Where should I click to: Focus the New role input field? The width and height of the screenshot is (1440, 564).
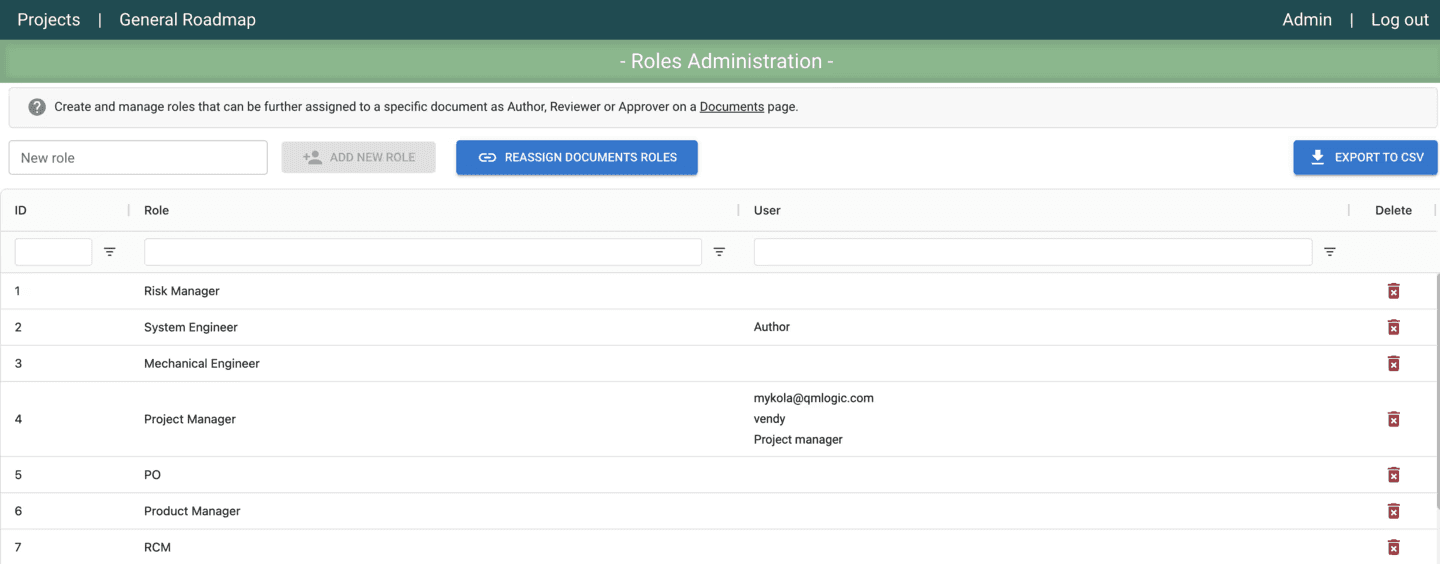click(138, 157)
